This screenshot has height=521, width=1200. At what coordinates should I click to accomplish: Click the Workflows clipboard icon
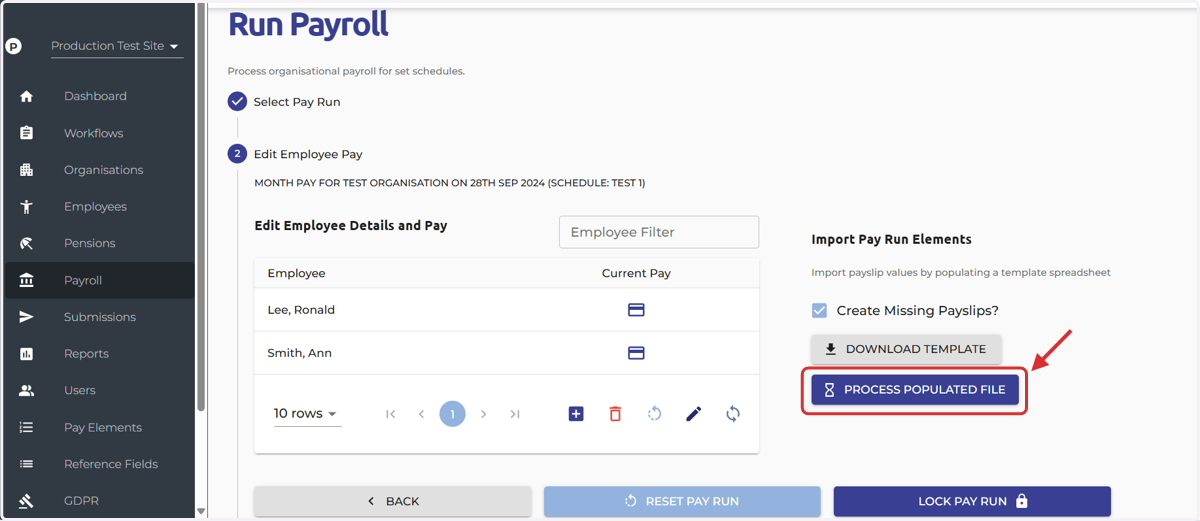(x=26, y=133)
